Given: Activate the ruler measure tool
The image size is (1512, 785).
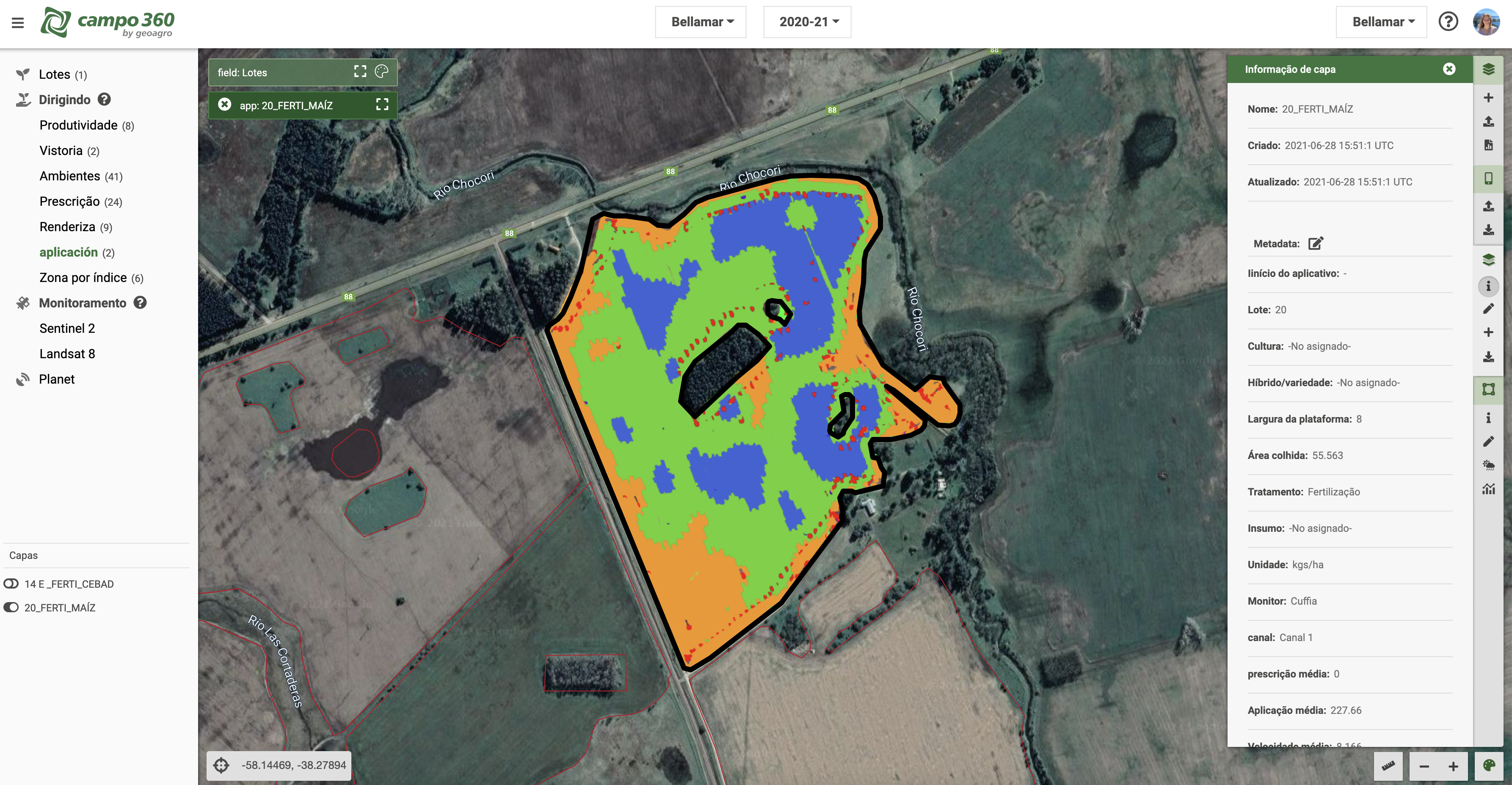Looking at the screenshot, I should (x=1388, y=766).
